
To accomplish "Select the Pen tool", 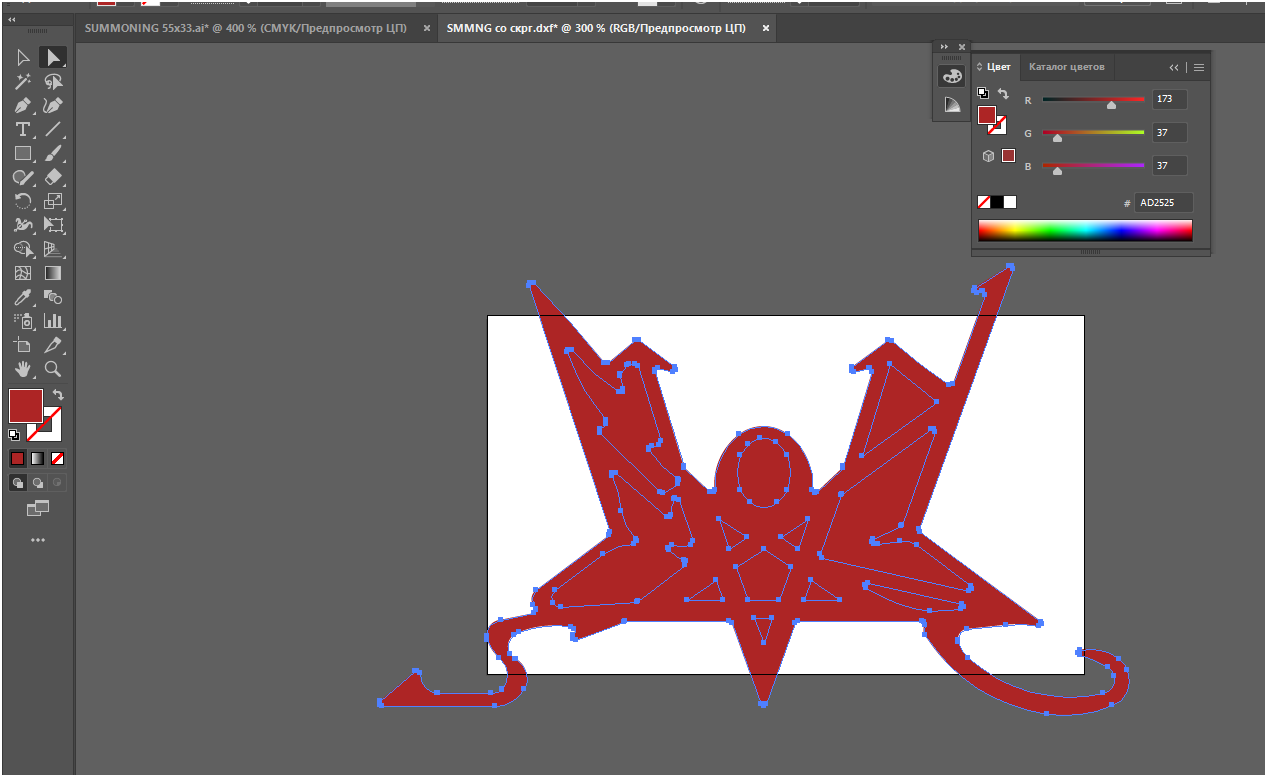I will click(x=22, y=106).
